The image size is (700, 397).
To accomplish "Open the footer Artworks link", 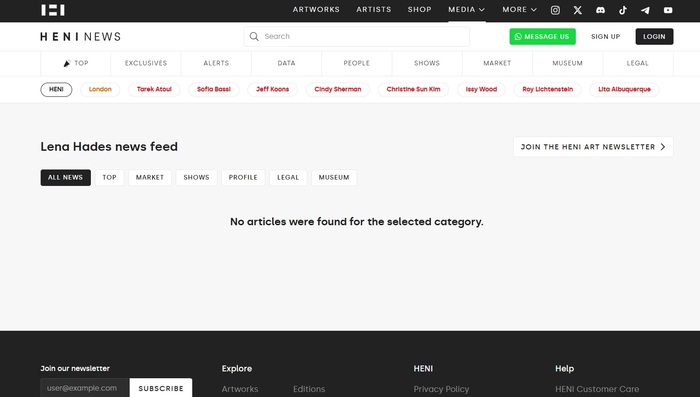I will tap(240, 389).
